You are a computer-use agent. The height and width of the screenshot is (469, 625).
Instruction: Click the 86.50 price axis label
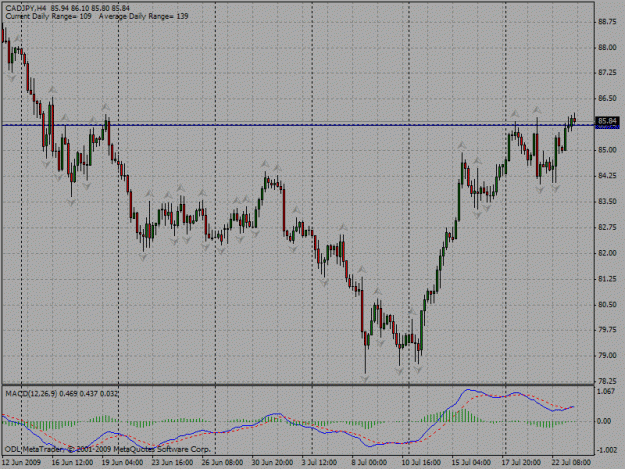607,98
